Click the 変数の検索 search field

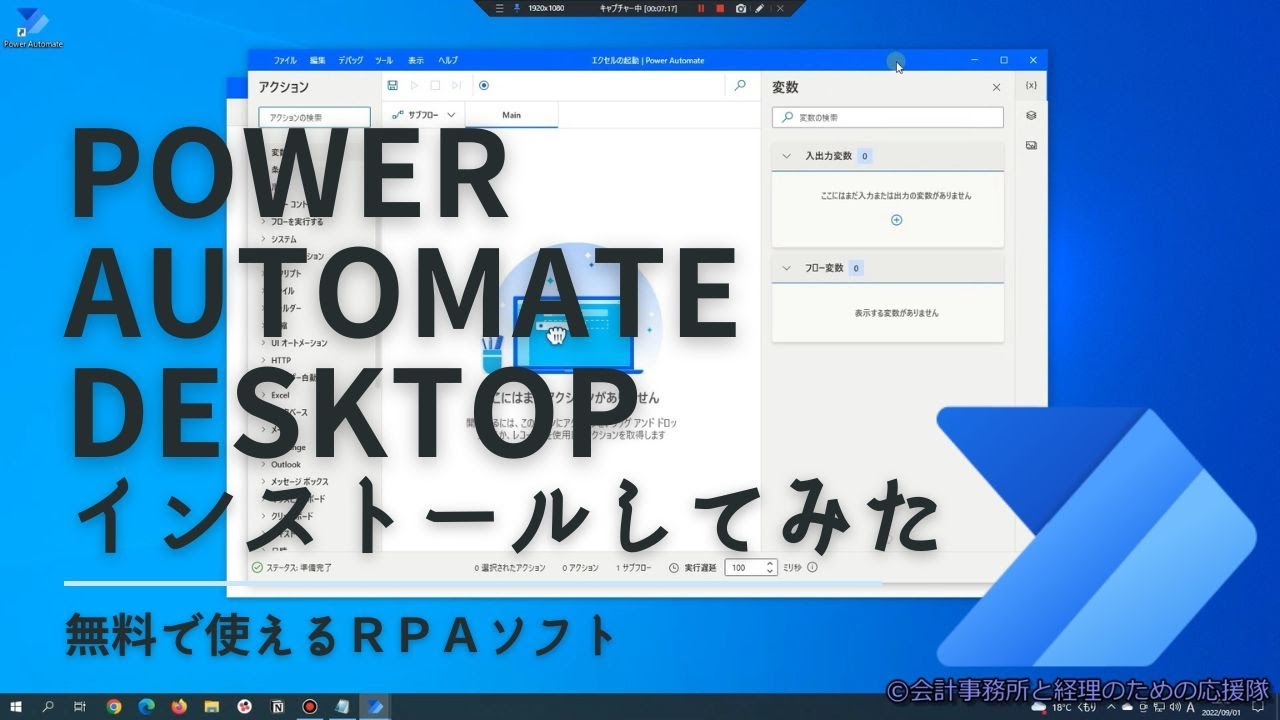[887, 117]
